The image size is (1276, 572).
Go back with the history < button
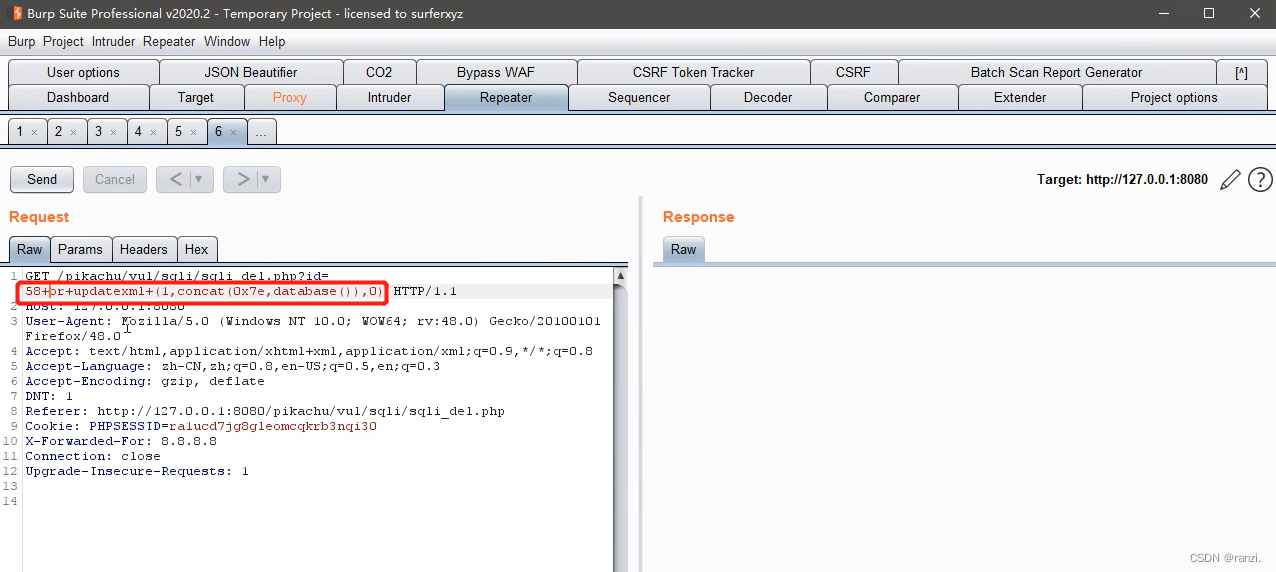175,179
